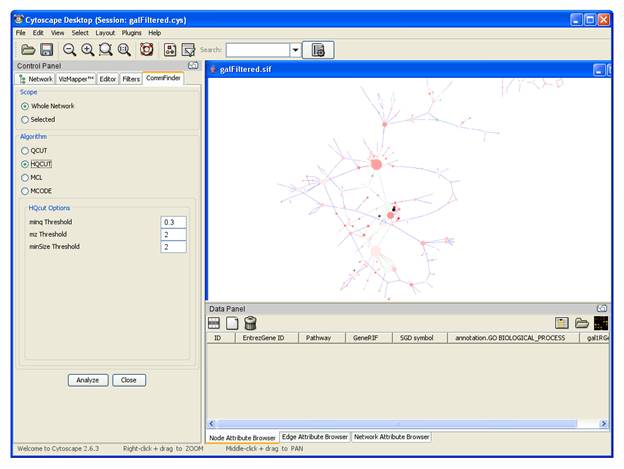Fit network to window with the zoom icon
This screenshot has height=469, width=624.
124,50
